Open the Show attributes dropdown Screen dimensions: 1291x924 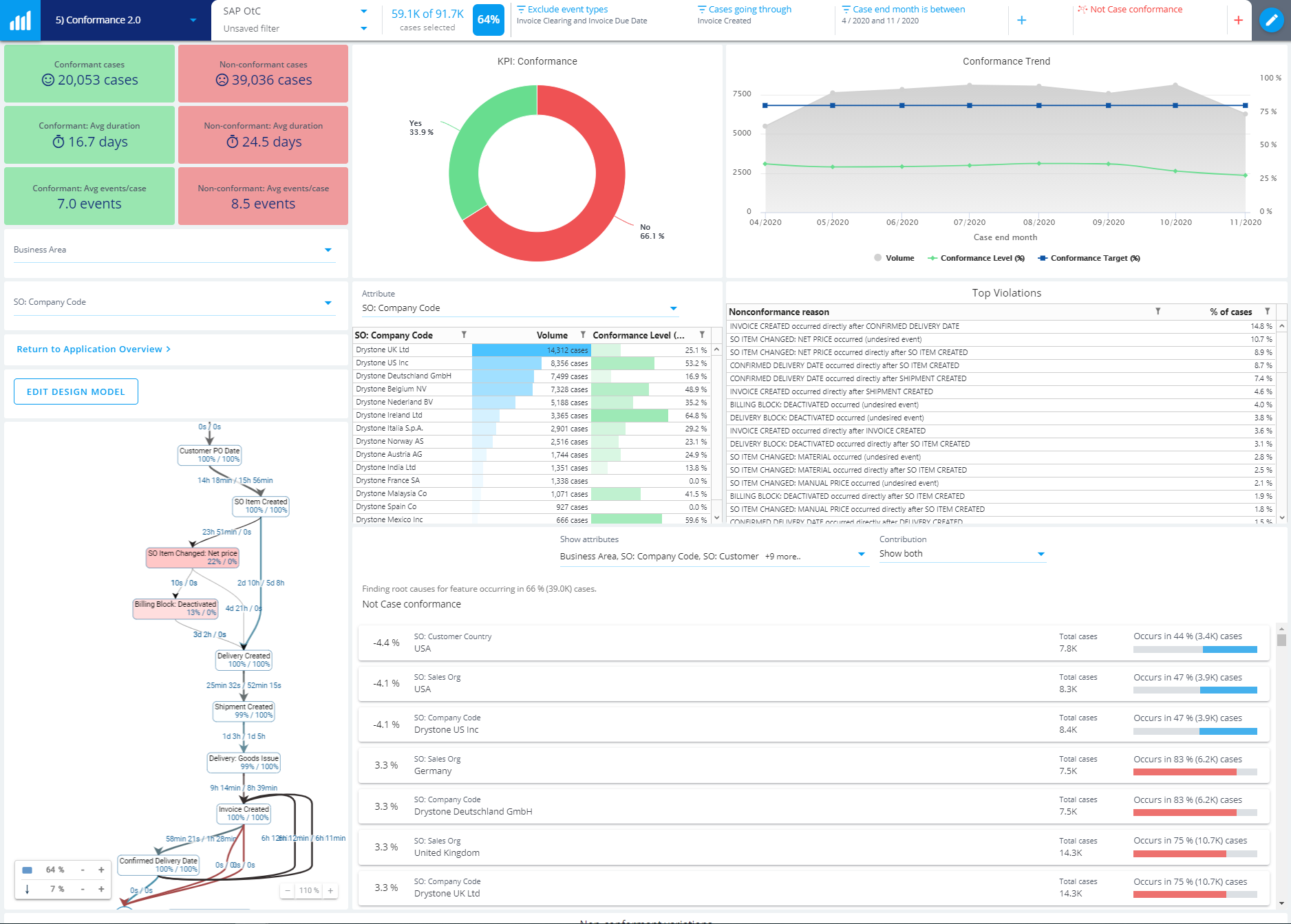713,556
